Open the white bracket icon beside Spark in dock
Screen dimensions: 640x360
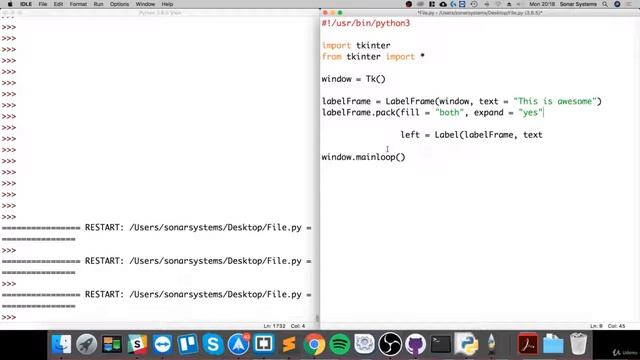tap(264, 344)
